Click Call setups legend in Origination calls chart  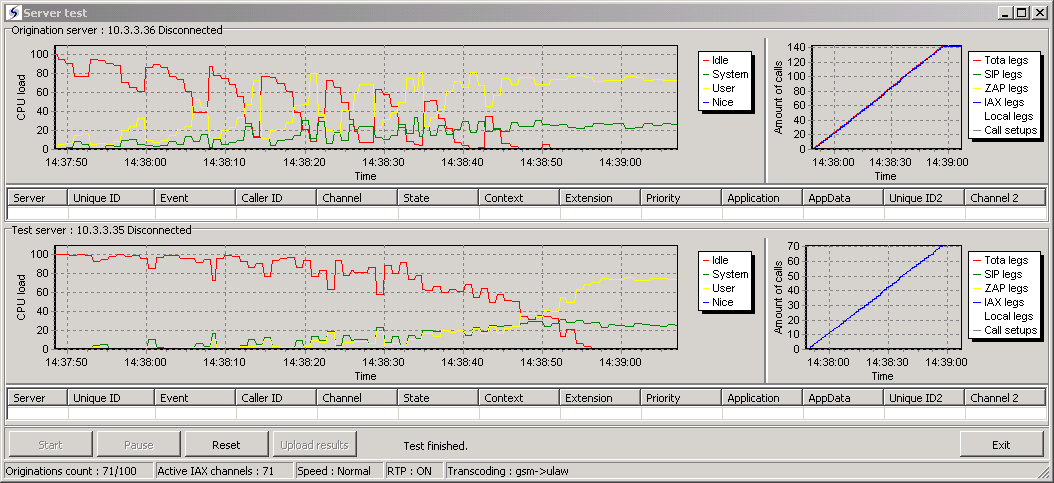tap(1004, 130)
